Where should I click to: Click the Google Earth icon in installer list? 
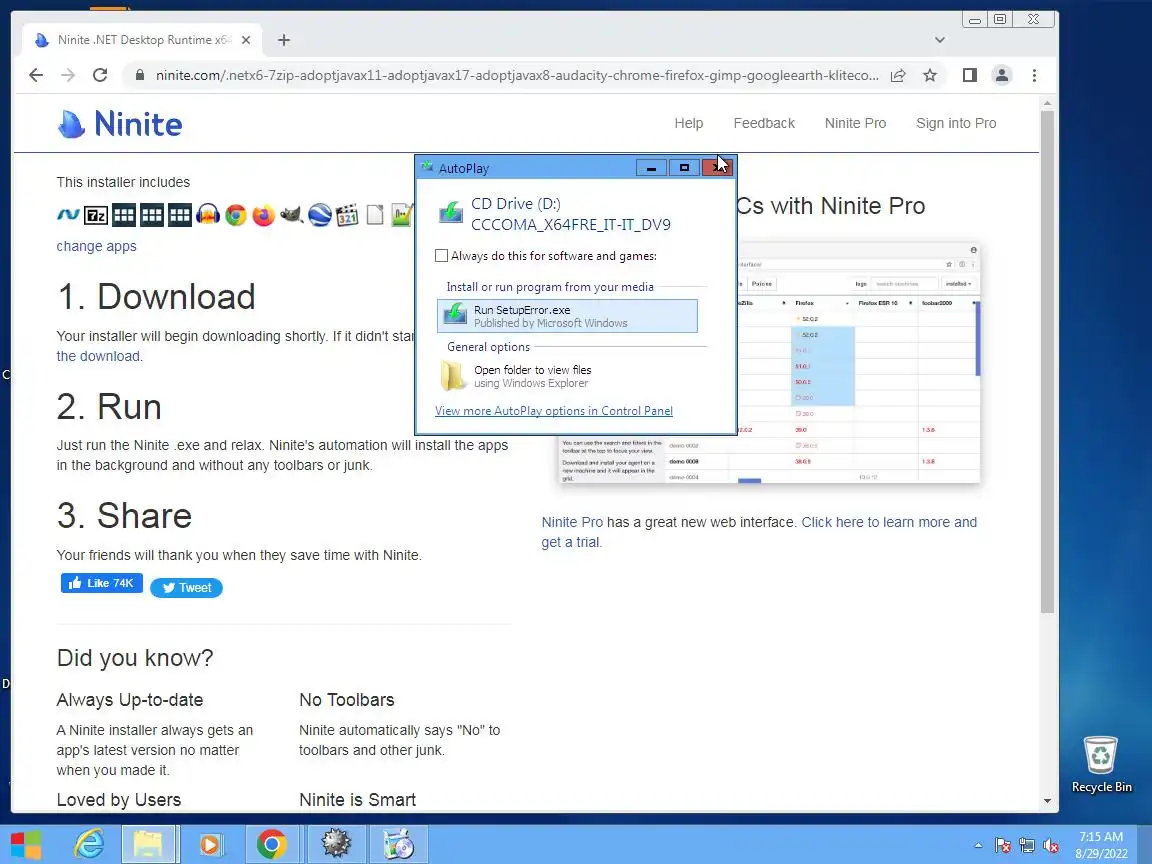click(x=320, y=215)
